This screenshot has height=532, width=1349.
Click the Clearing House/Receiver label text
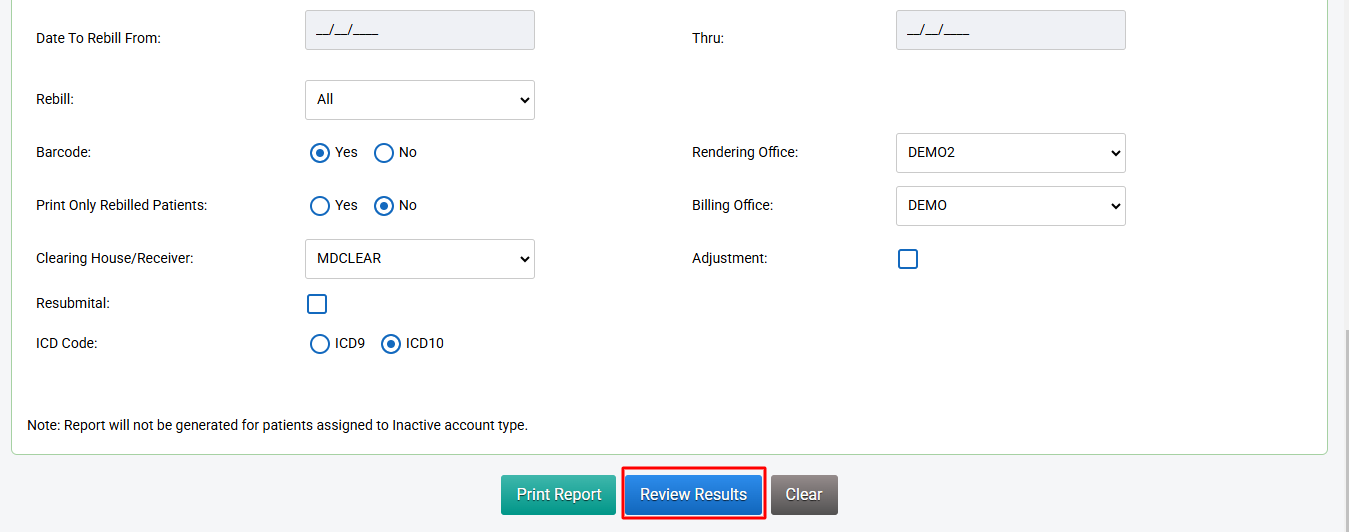pos(115,258)
